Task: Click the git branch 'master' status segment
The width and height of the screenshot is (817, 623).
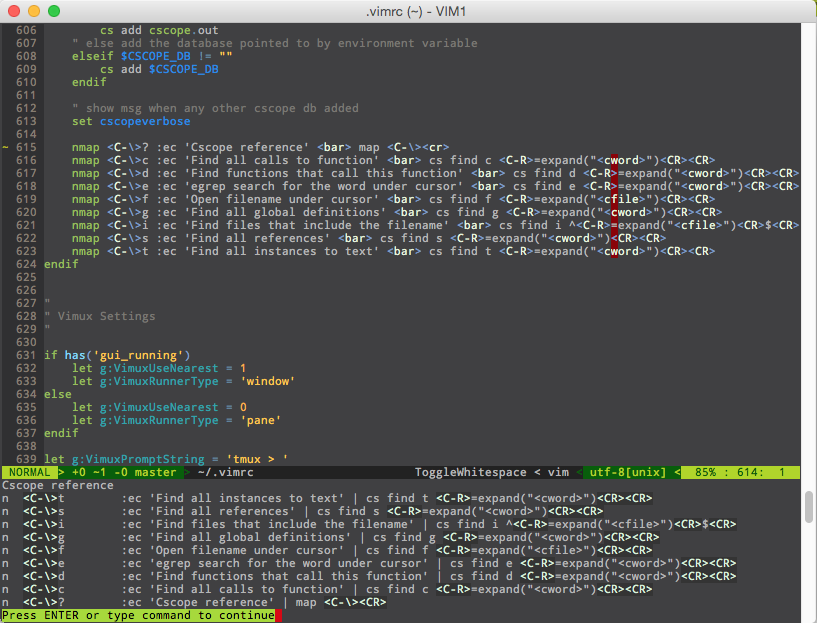Action: (155, 472)
